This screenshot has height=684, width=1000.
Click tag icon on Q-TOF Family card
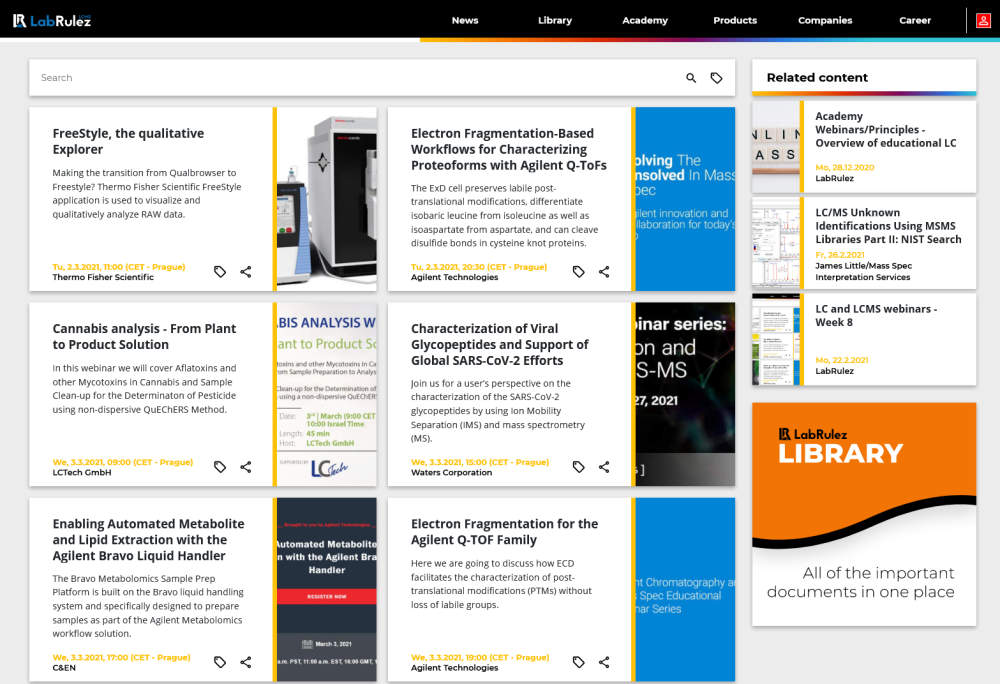coord(578,662)
